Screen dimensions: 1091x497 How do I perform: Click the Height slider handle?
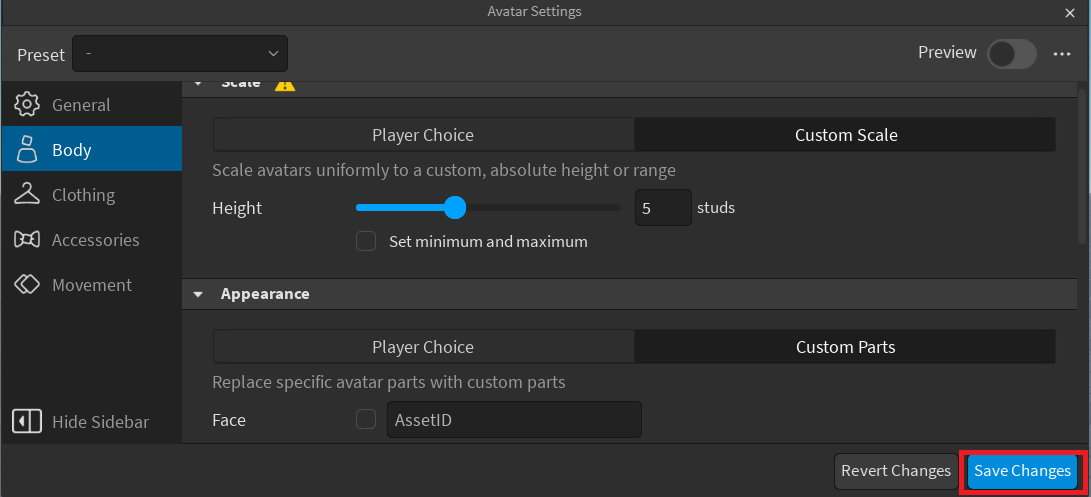[x=455, y=208]
